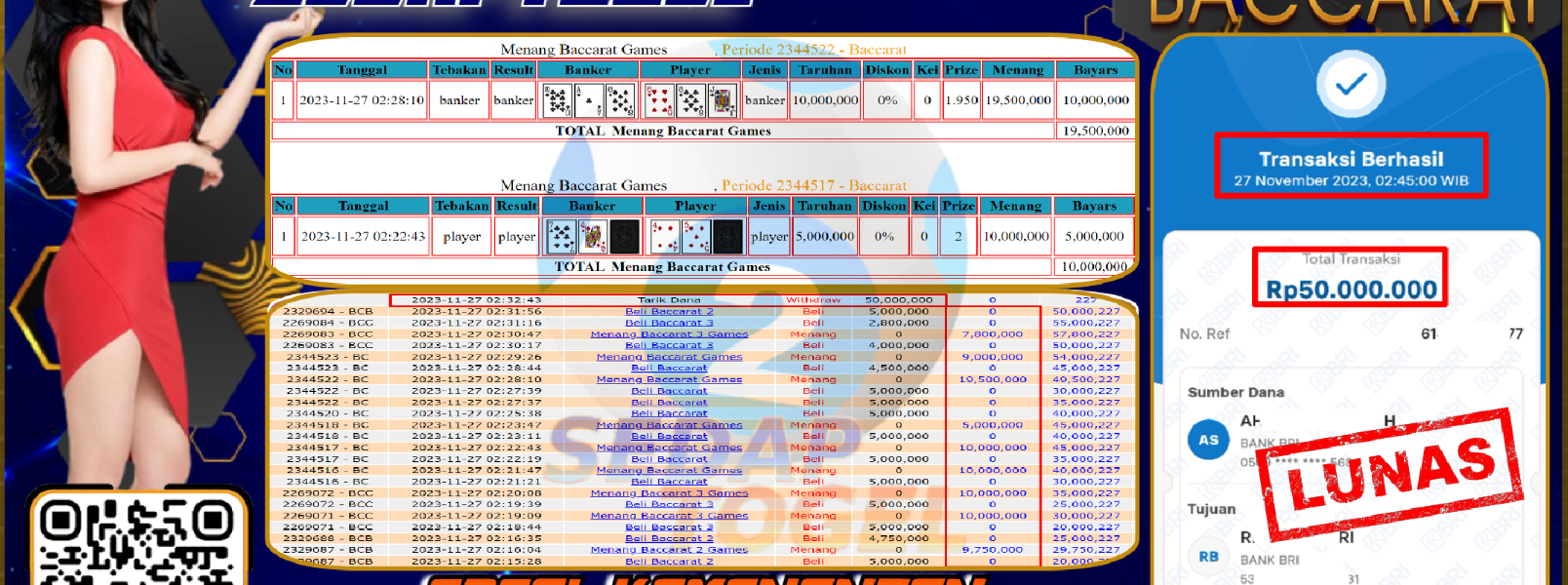Viewport: 1568px width, 585px height.
Task: Open Beli Baccarat link at 02:25:38
Action: (x=669, y=413)
